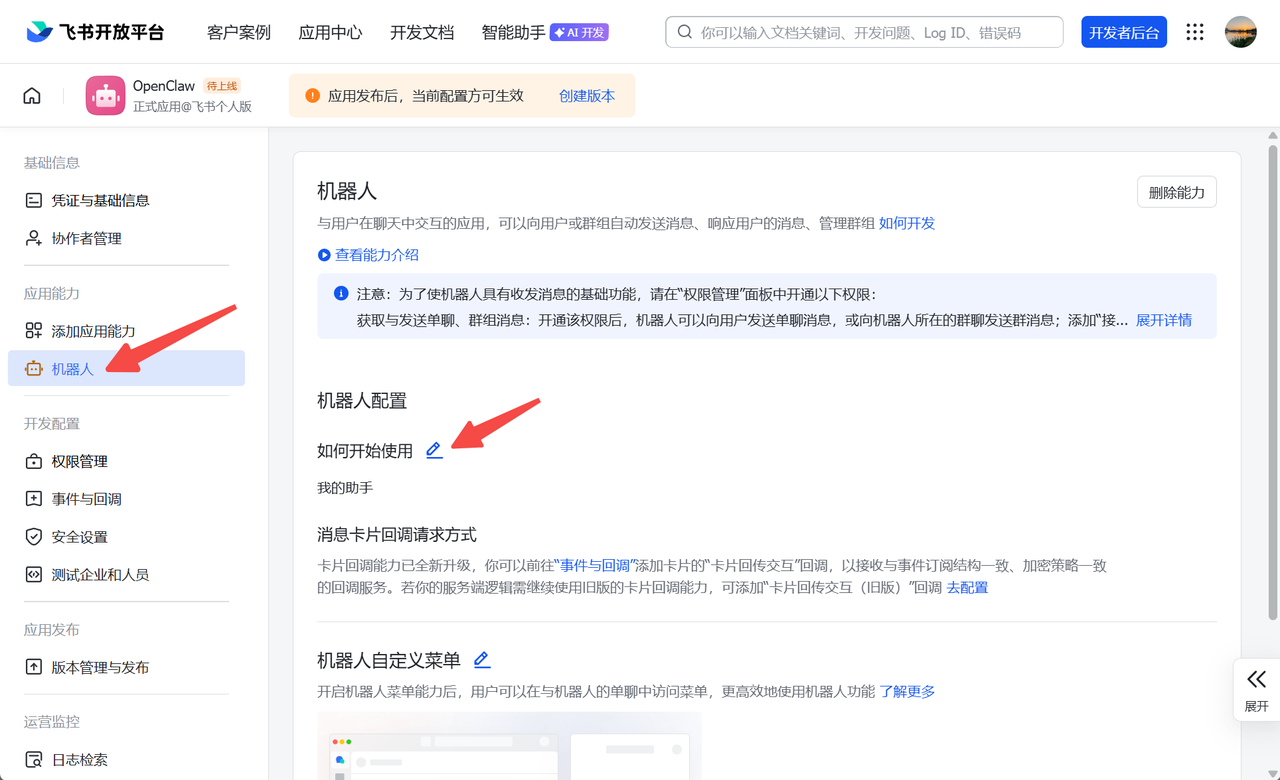
Task: Select 权限管理 in the sidebar
Action: point(78,461)
